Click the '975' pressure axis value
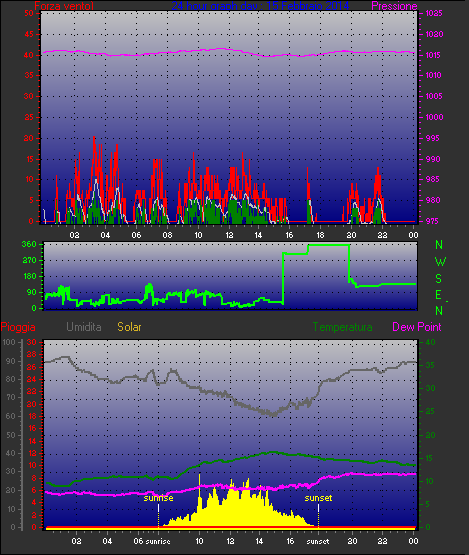 (432, 221)
